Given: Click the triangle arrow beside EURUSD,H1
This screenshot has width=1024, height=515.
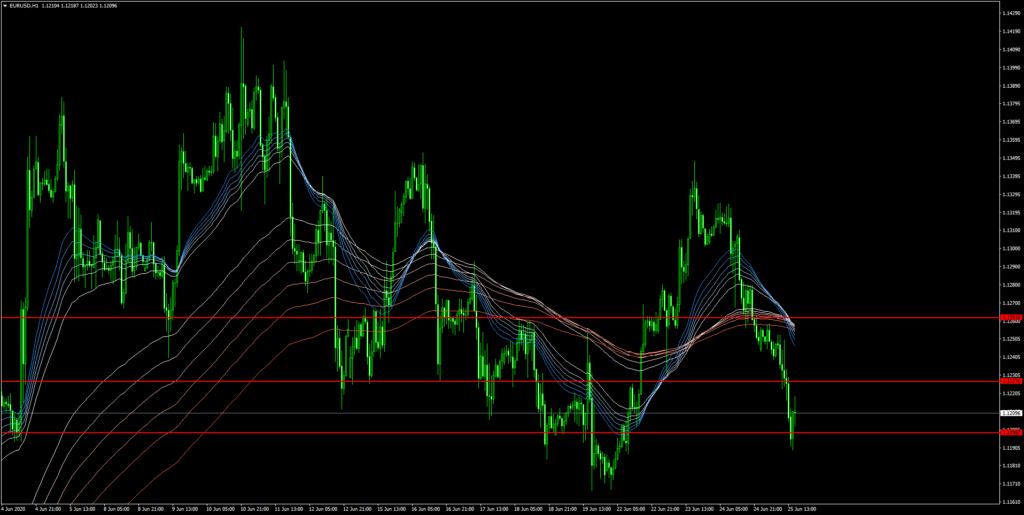Looking at the screenshot, I should (x=5, y=5).
